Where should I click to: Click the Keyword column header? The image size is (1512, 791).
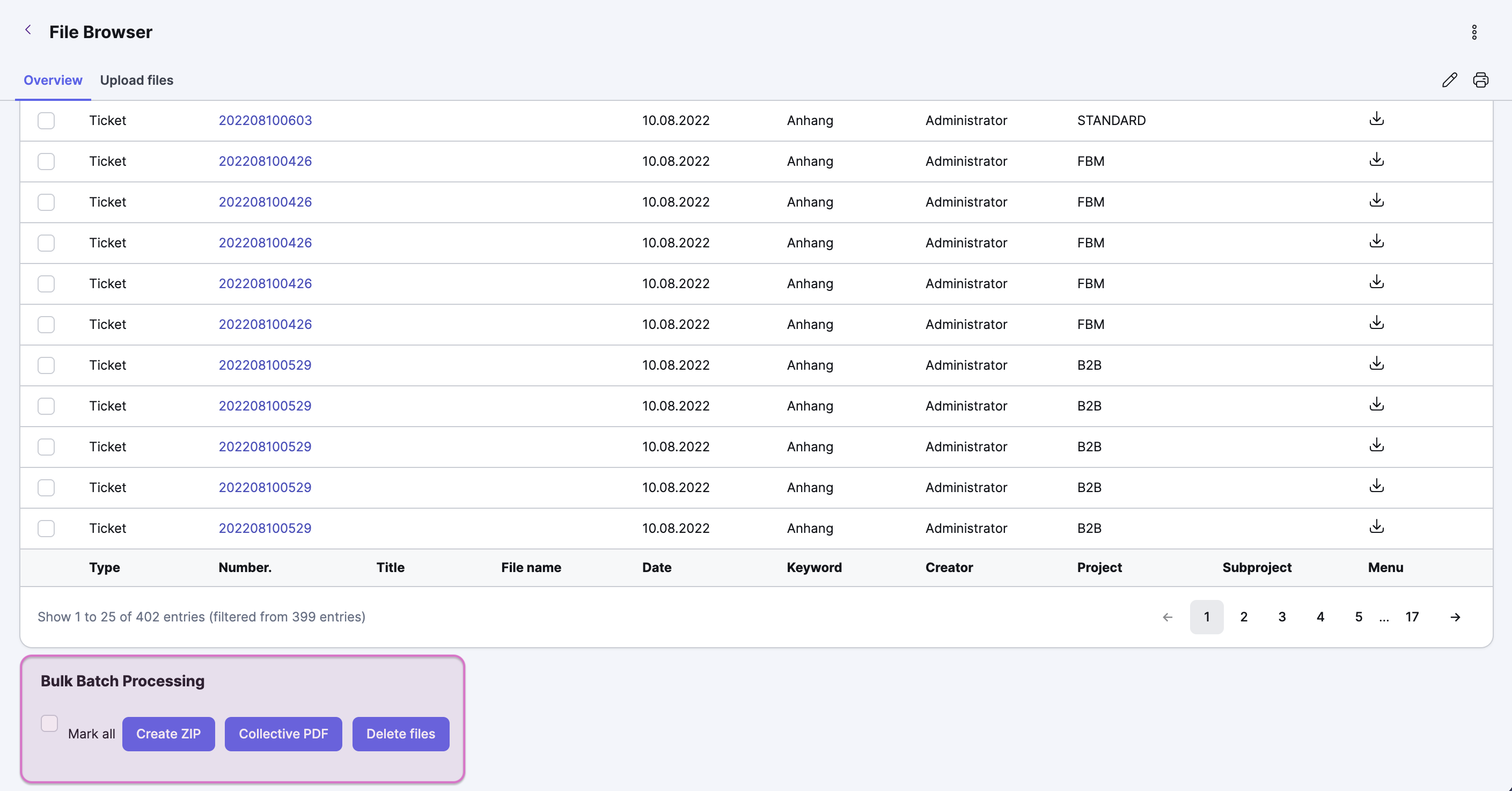point(814,567)
